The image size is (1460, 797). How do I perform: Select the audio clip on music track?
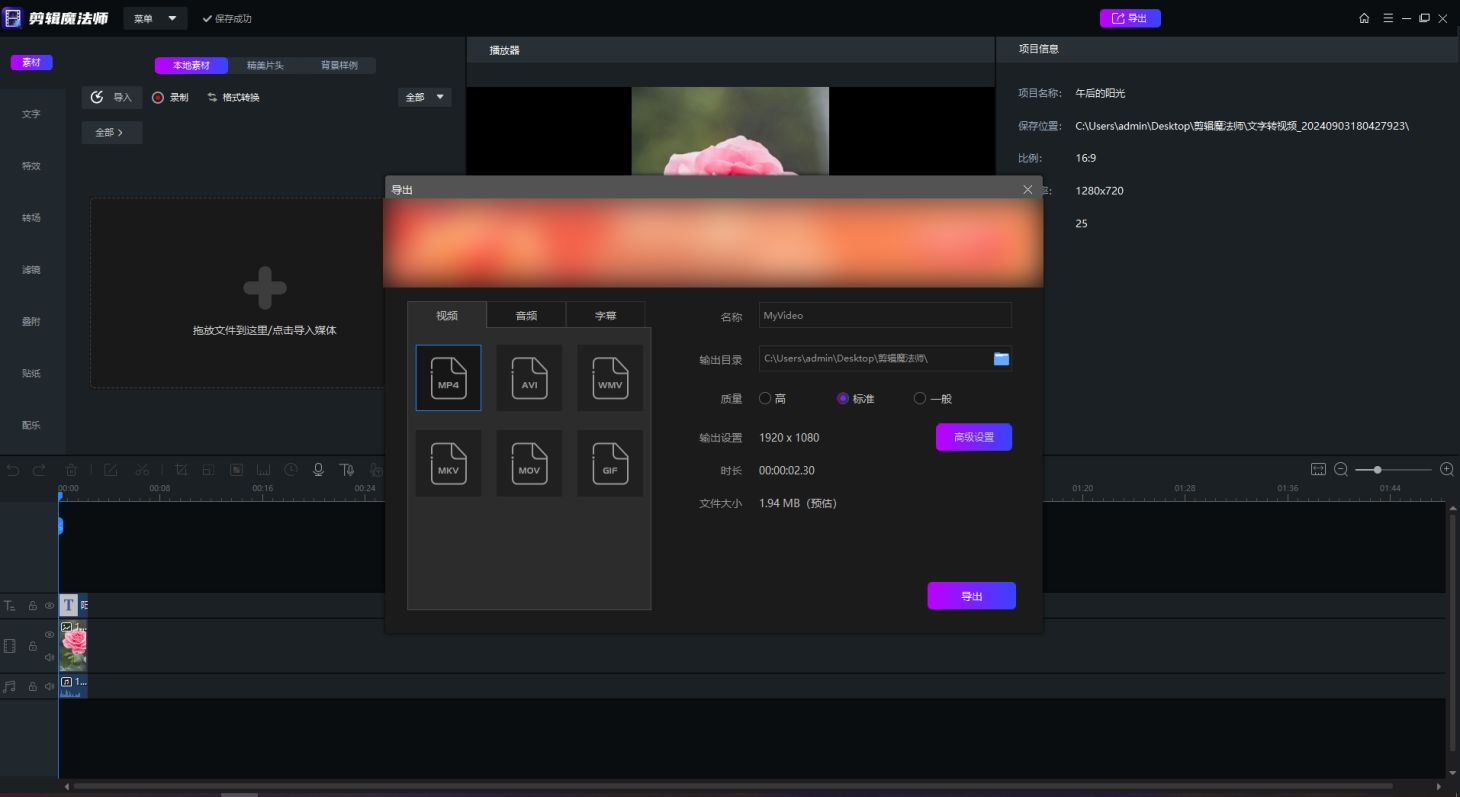73,686
